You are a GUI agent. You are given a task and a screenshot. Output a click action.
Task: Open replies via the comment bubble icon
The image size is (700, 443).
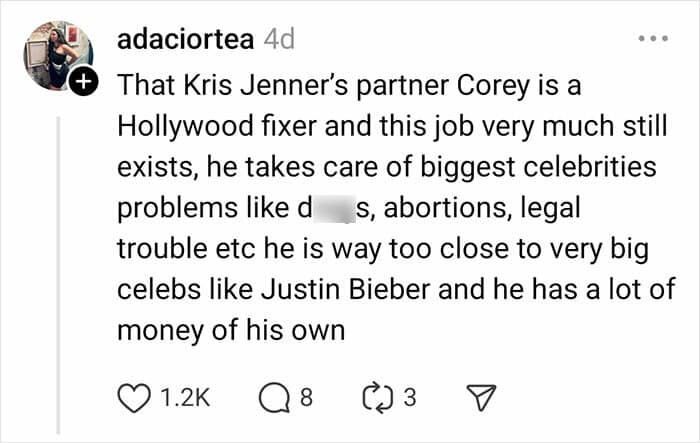274,397
